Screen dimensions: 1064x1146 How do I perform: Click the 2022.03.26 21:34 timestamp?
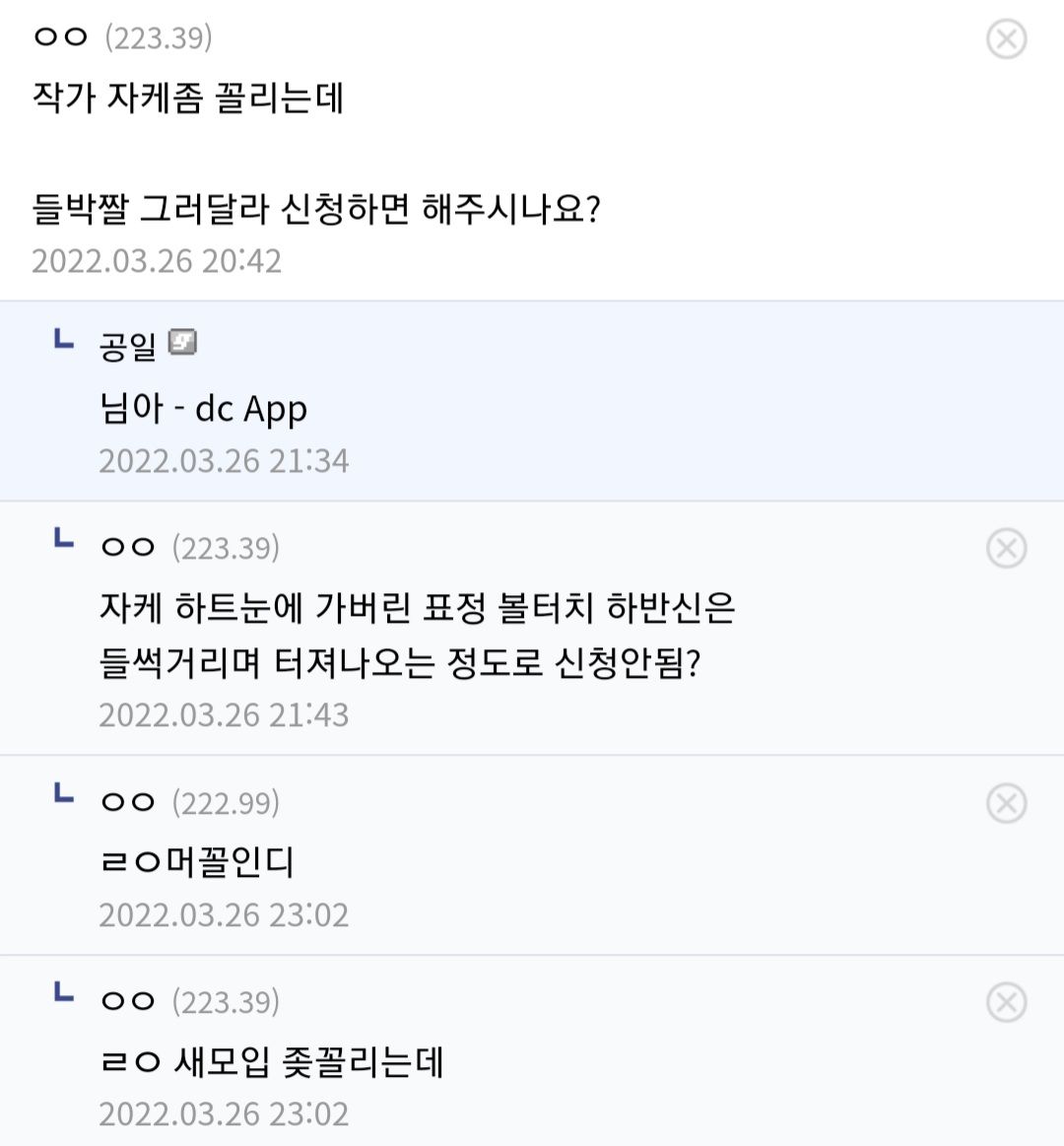pyautogui.click(x=224, y=461)
